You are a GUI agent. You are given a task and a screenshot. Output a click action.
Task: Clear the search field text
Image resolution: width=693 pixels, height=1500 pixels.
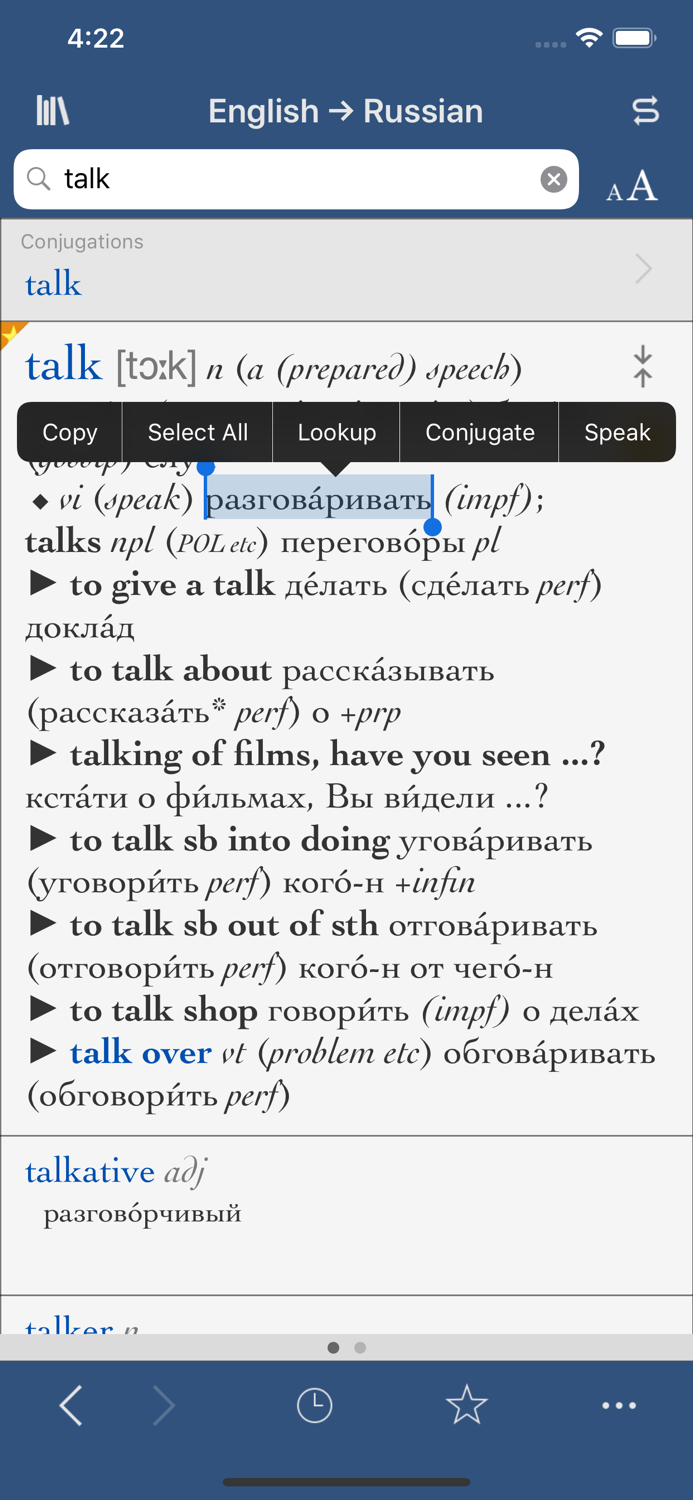pos(554,179)
